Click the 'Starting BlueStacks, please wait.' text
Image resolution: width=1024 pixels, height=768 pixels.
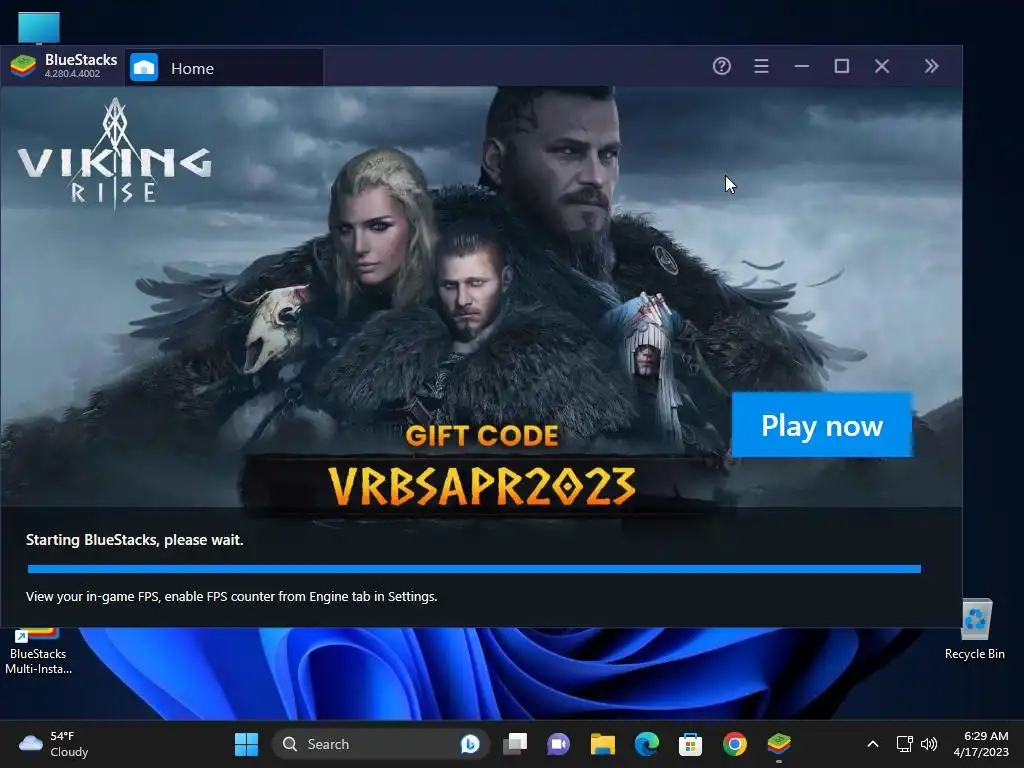pyautogui.click(x=135, y=540)
